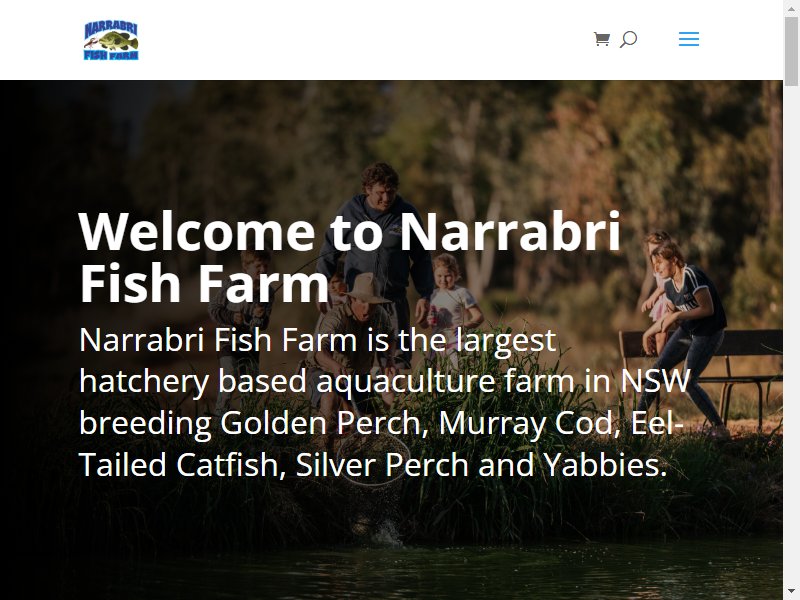Click the "Welcome to Narrabri Fish Farm" heading

point(350,257)
